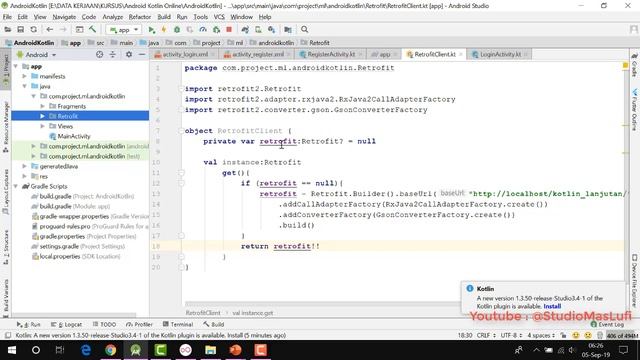
Task: Sync project with Gradle files icon
Action: pos(245,29)
